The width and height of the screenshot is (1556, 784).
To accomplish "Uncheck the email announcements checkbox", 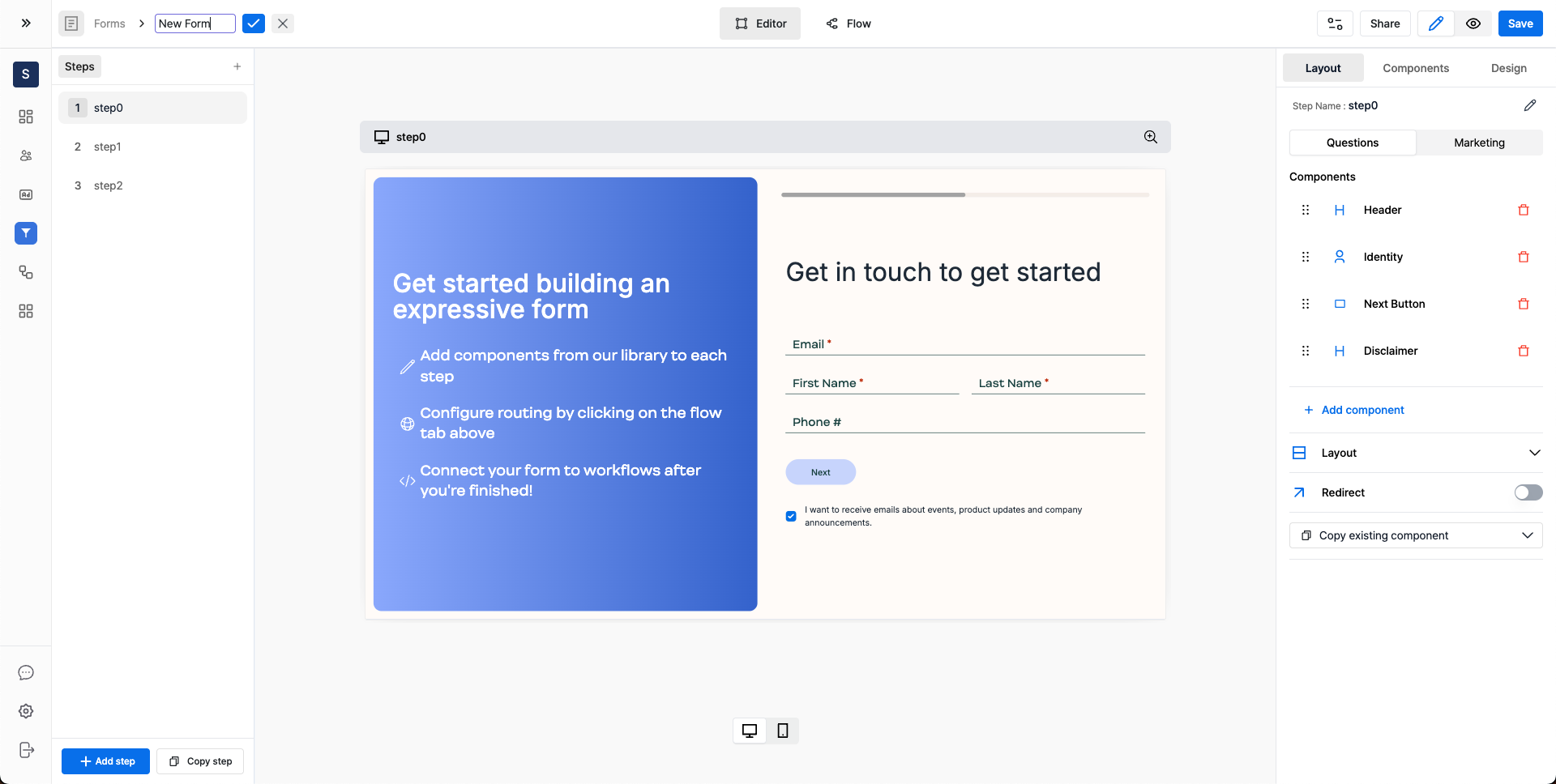I will click(791, 516).
